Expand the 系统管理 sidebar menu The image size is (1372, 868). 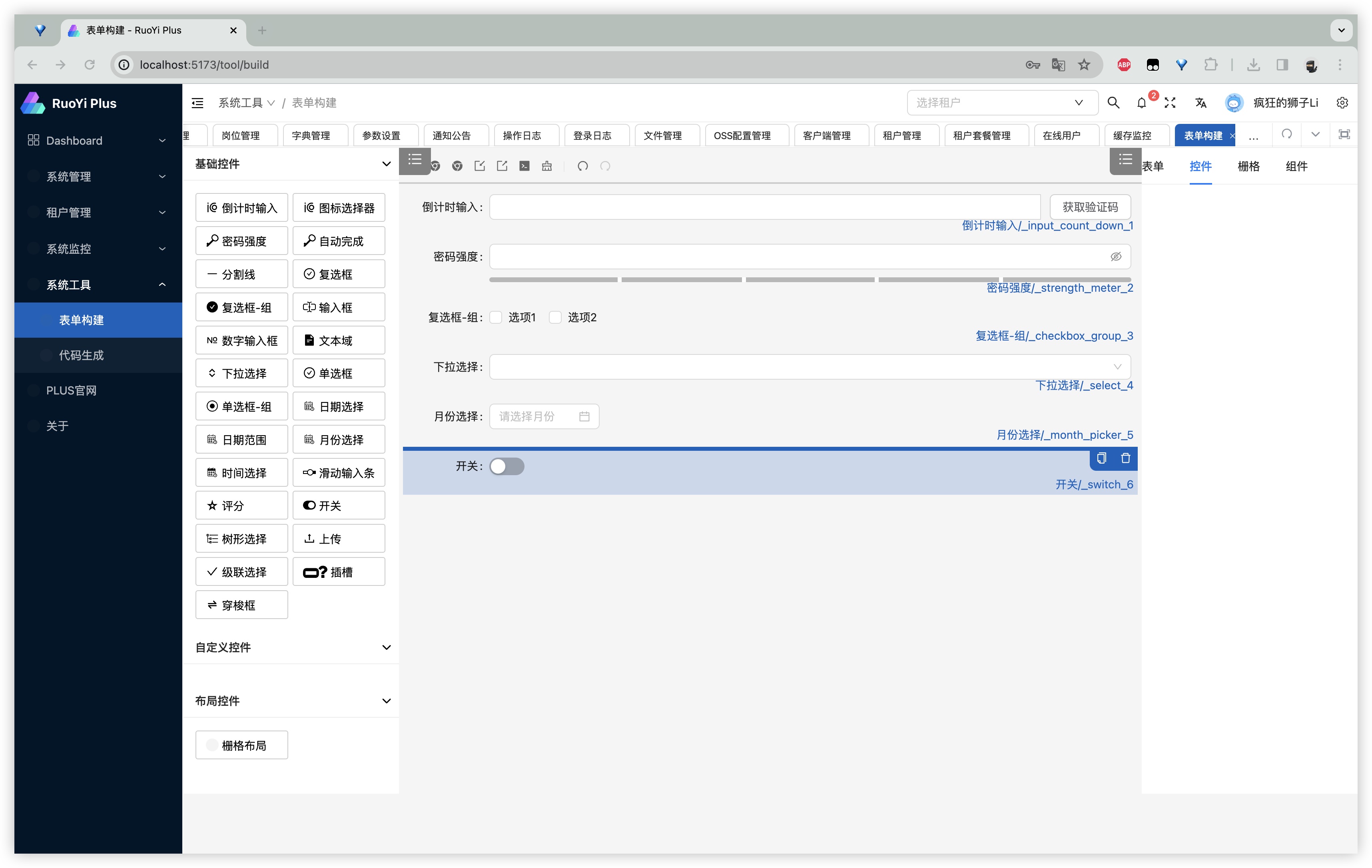(97, 177)
